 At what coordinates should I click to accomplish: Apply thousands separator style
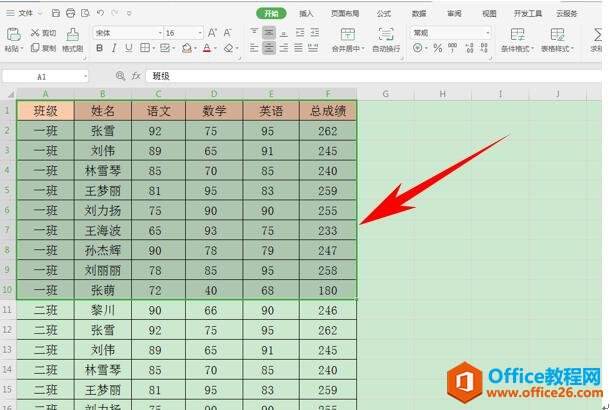coord(452,48)
